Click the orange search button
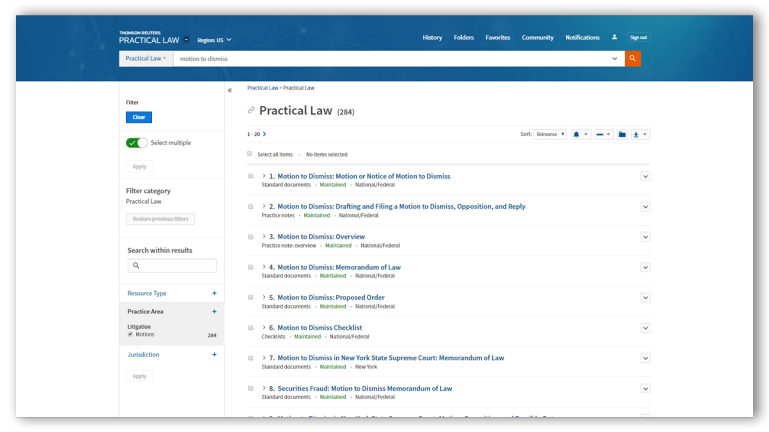The width and height of the screenshot is (769, 432). pos(633,59)
